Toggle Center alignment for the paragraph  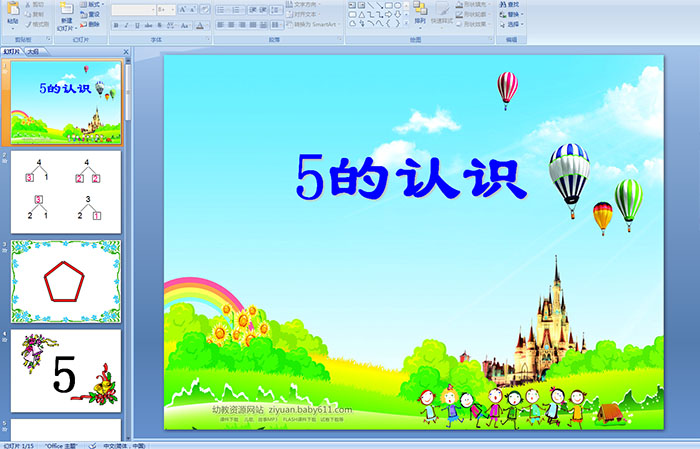(x=231, y=25)
